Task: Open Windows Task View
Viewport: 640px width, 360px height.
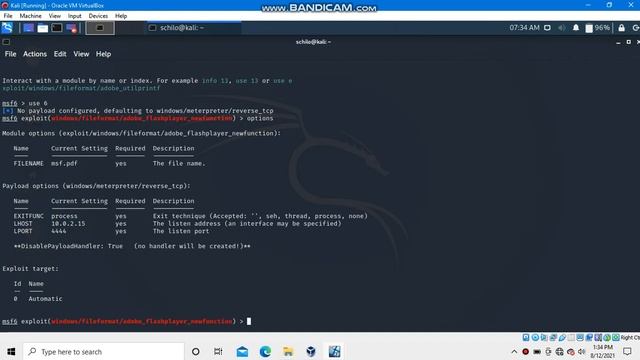Action: point(218,351)
